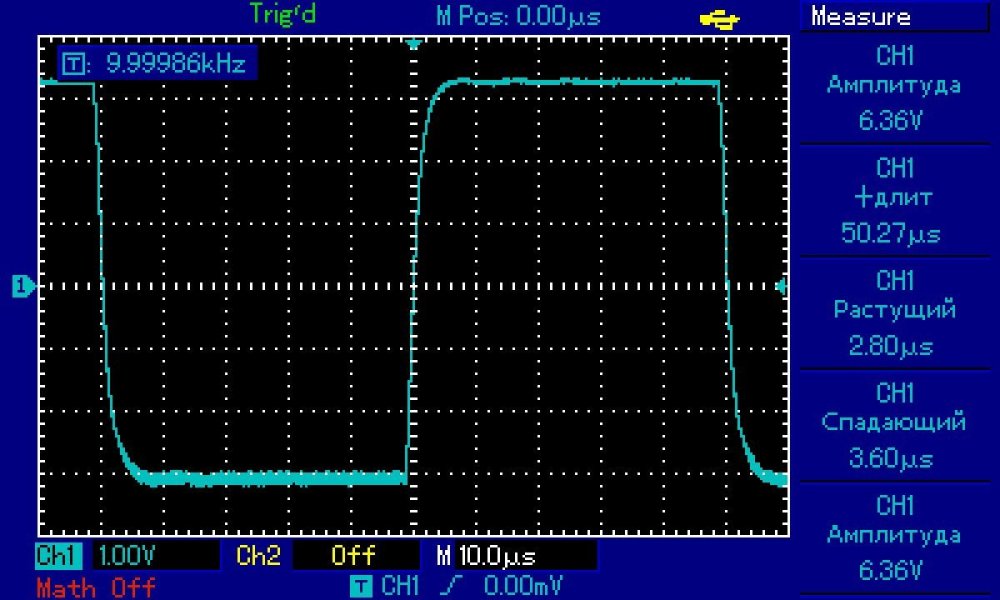Viewport: 1000px width, 600px height.
Task: Toggle the Math Off indicator
Action: (x=96, y=586)
